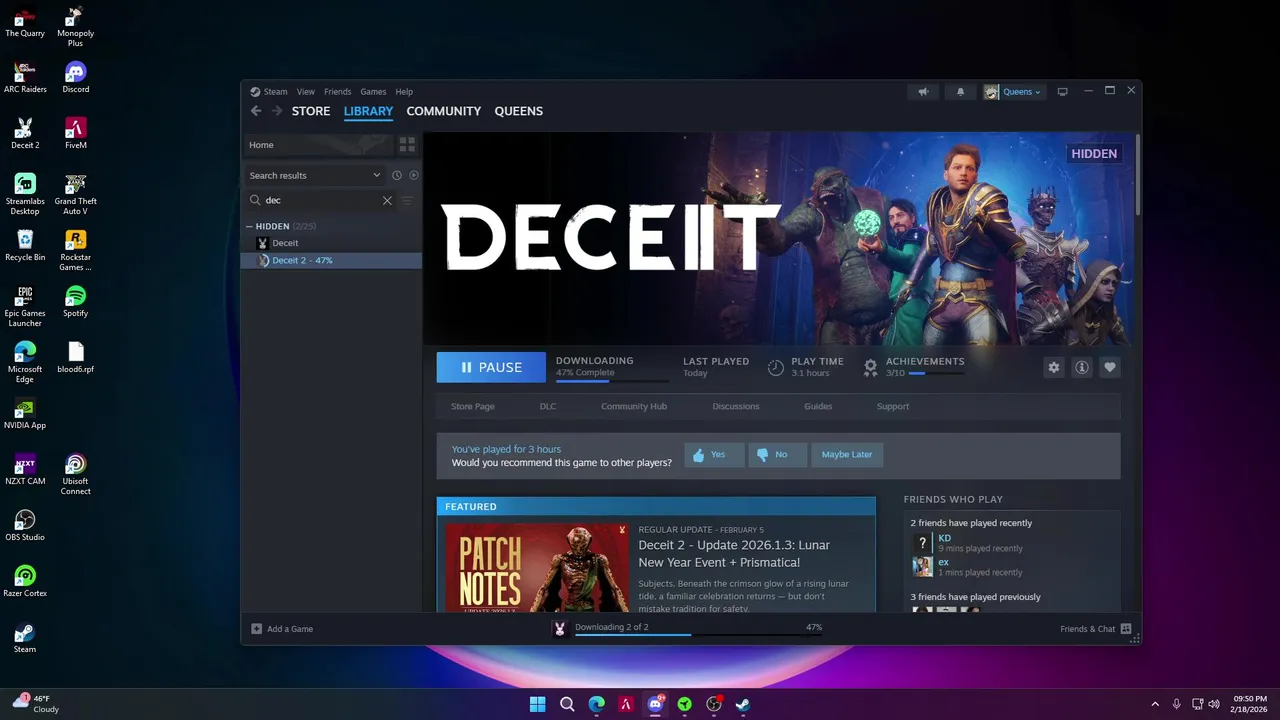Open Razer Cortex desktop shortcut

(25, 581)
